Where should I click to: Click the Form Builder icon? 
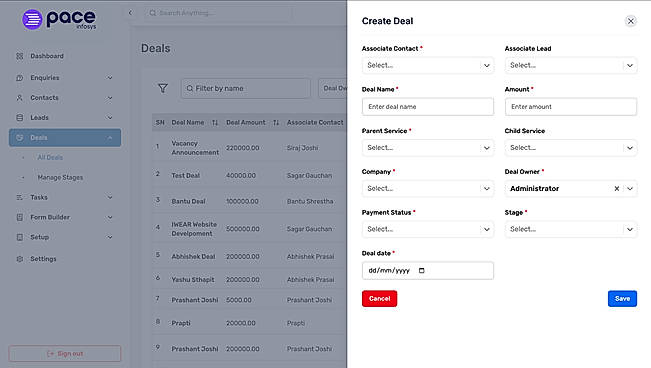point(20,217)
